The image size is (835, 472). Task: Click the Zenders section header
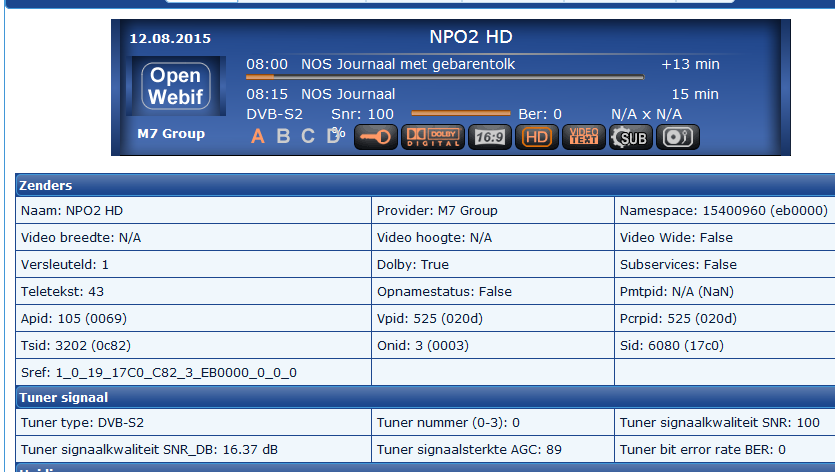[425, 185]
